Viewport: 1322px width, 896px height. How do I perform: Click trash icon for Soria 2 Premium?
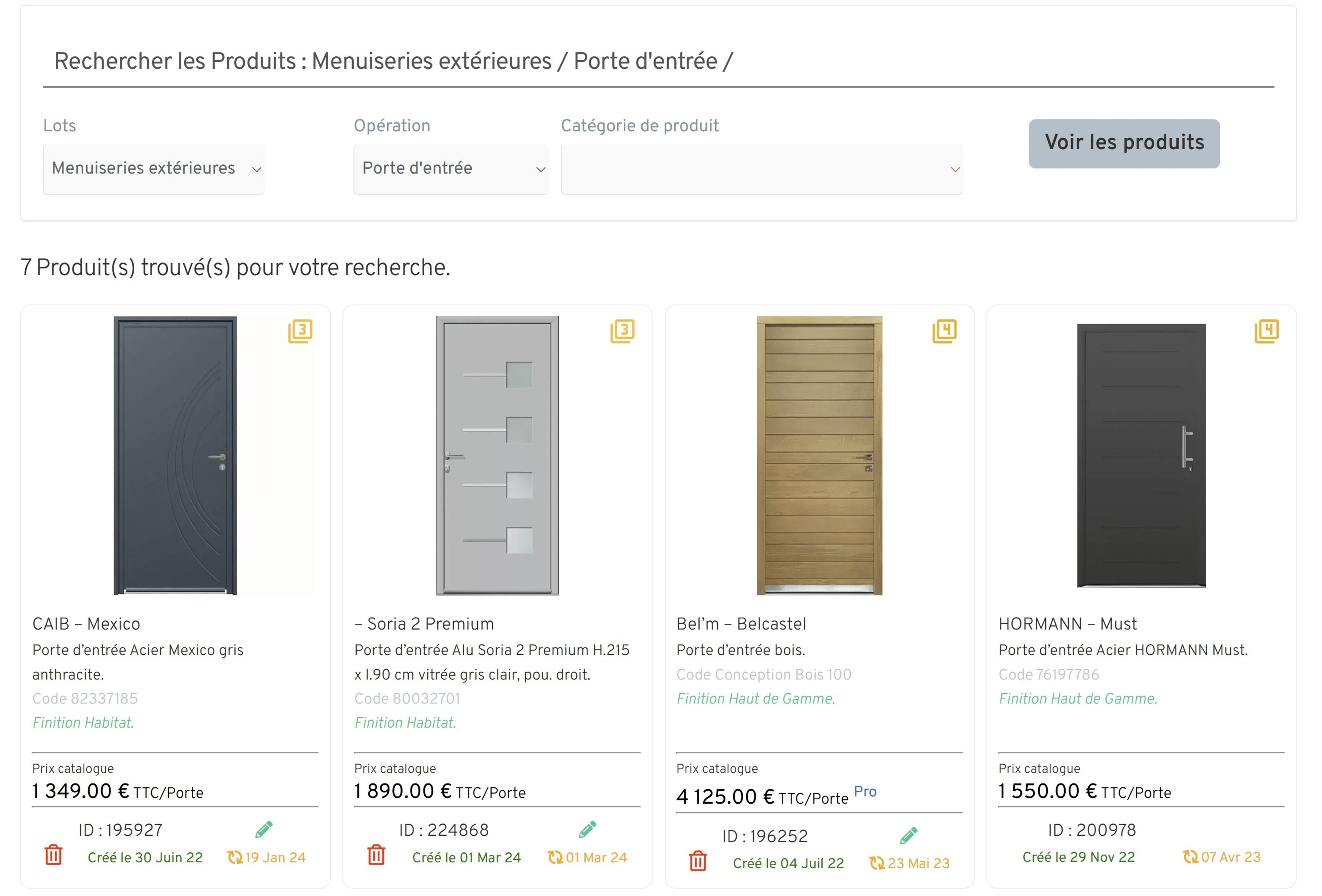coord(376,854)
